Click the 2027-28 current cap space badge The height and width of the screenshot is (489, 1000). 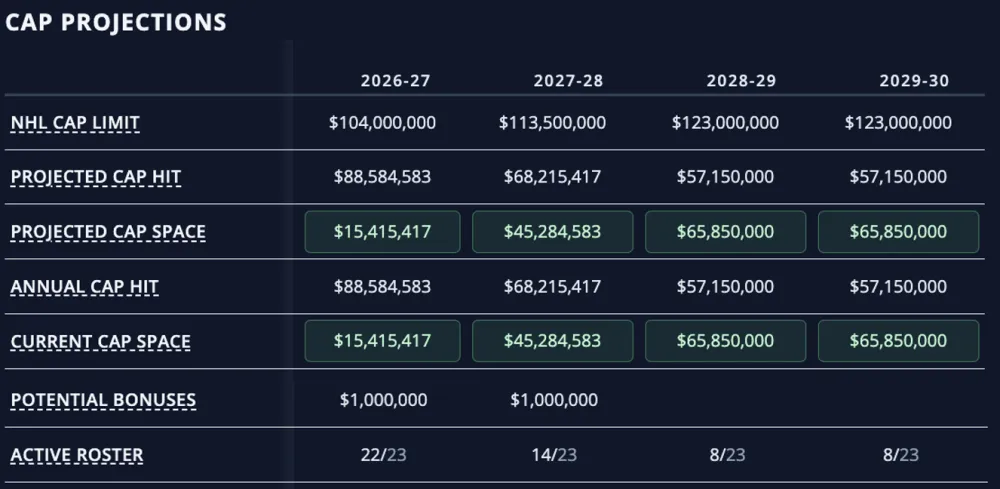point(552,340)
